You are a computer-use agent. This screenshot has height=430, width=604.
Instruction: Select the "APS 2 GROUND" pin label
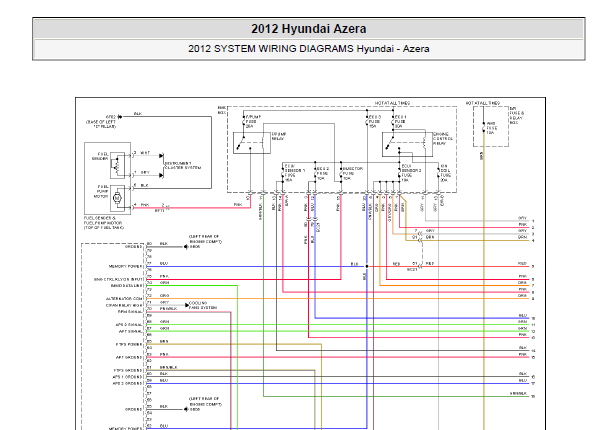pyautogui.click(x=128, y=383)
